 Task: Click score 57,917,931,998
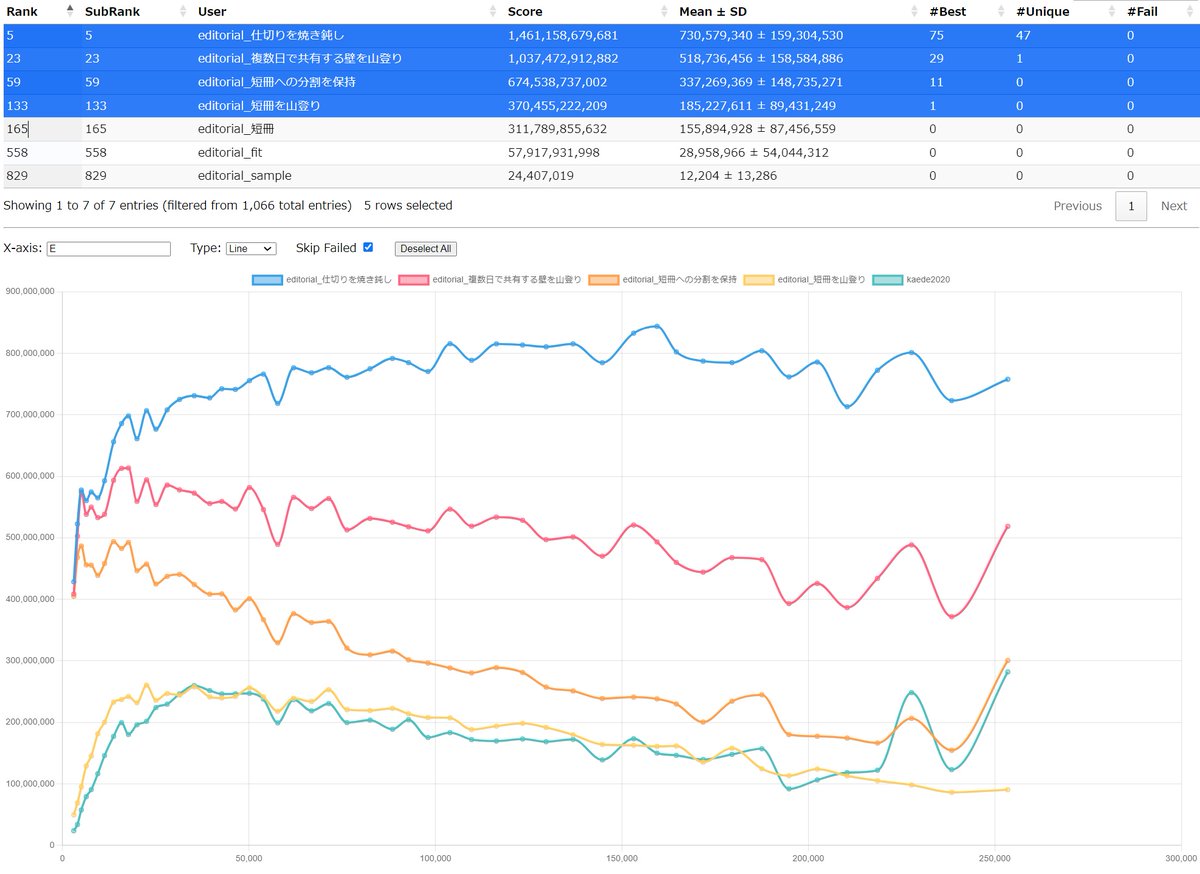point(554,152)
